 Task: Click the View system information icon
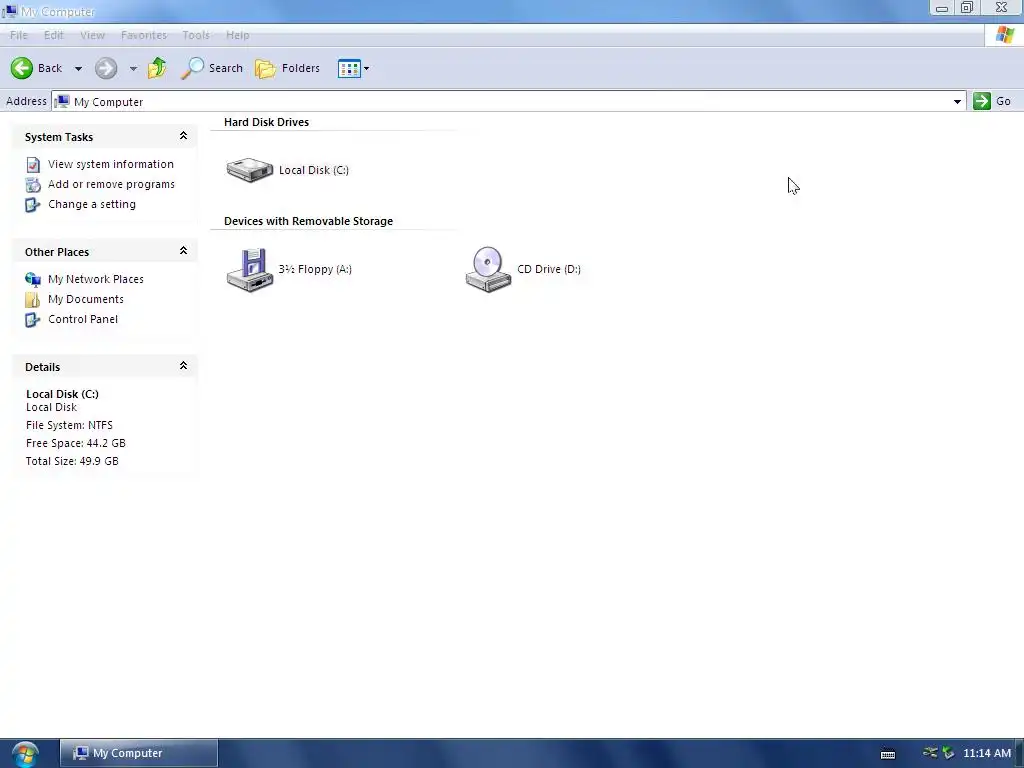click(x=33, y=165)
